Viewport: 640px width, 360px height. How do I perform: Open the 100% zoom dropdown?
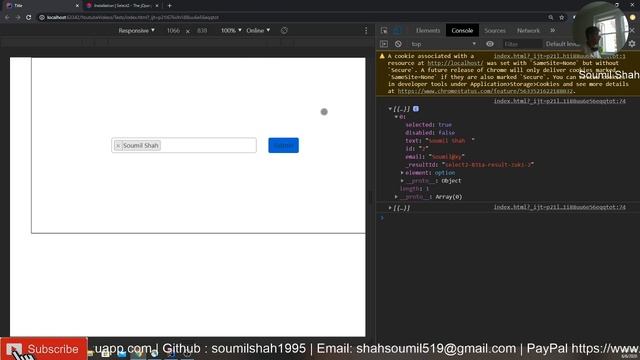point(231,31)
